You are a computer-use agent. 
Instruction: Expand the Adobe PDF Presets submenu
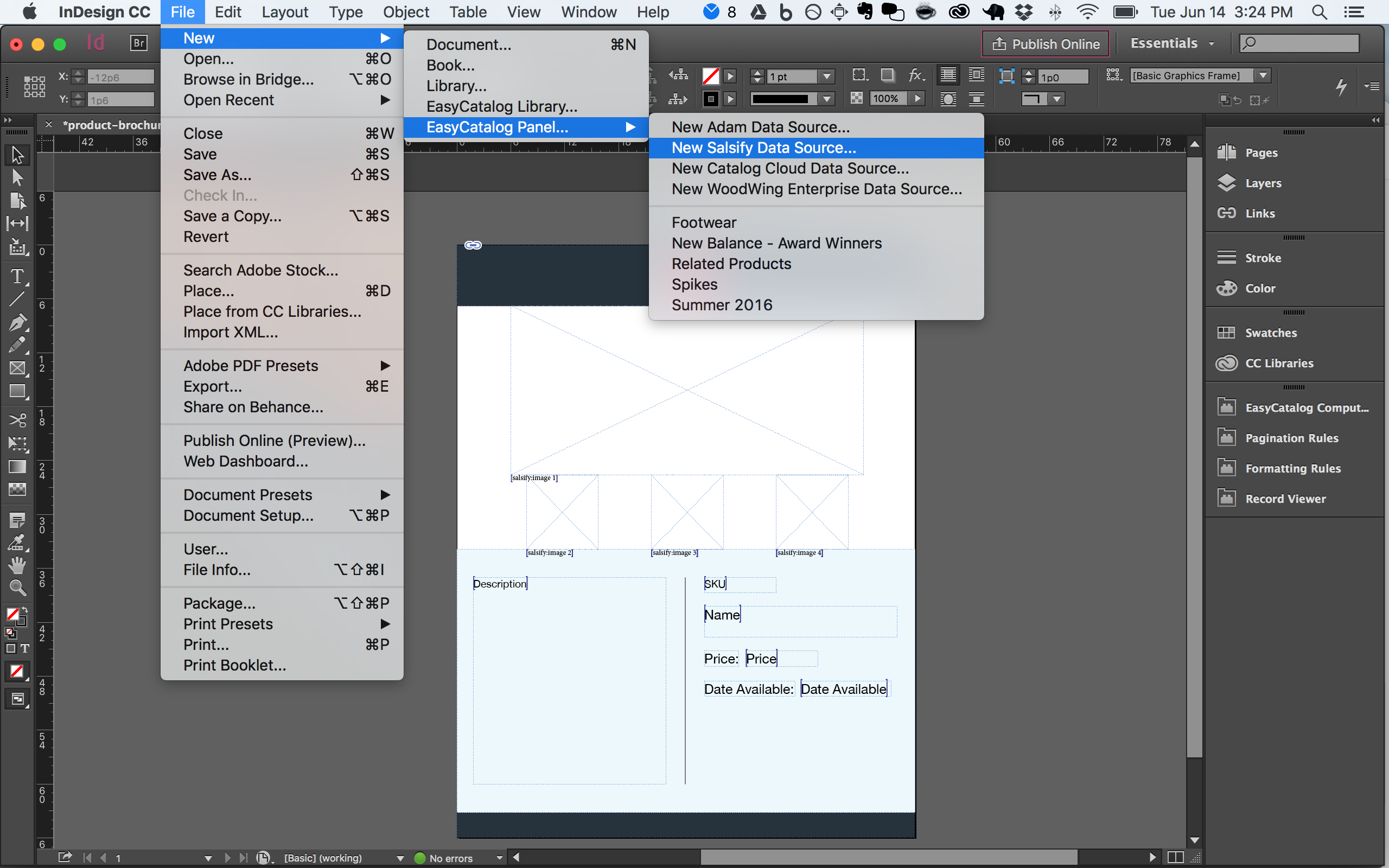pos(282,366)
